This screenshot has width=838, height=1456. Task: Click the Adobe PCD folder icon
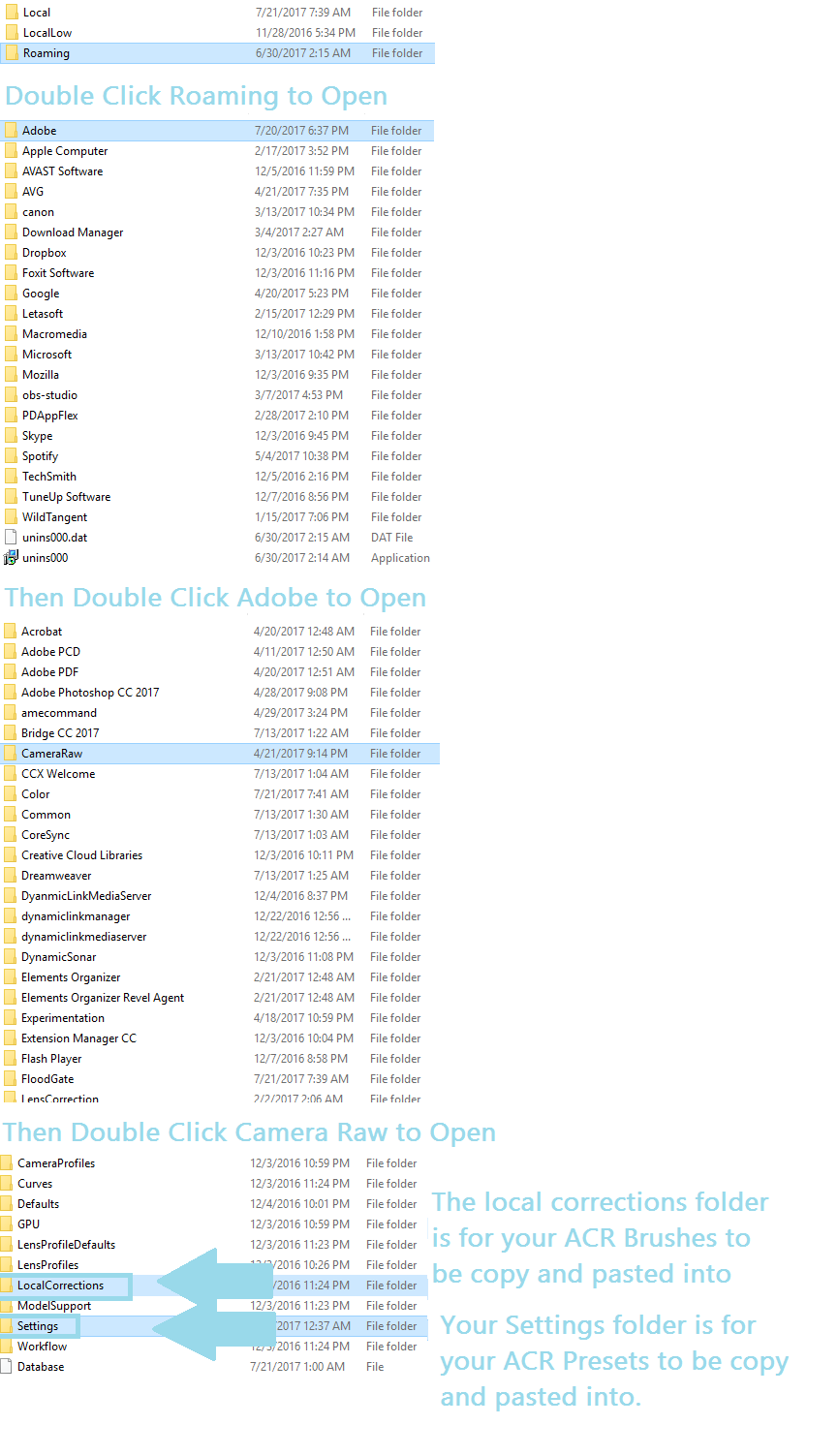pyautogui.click(x=10, y=652)
